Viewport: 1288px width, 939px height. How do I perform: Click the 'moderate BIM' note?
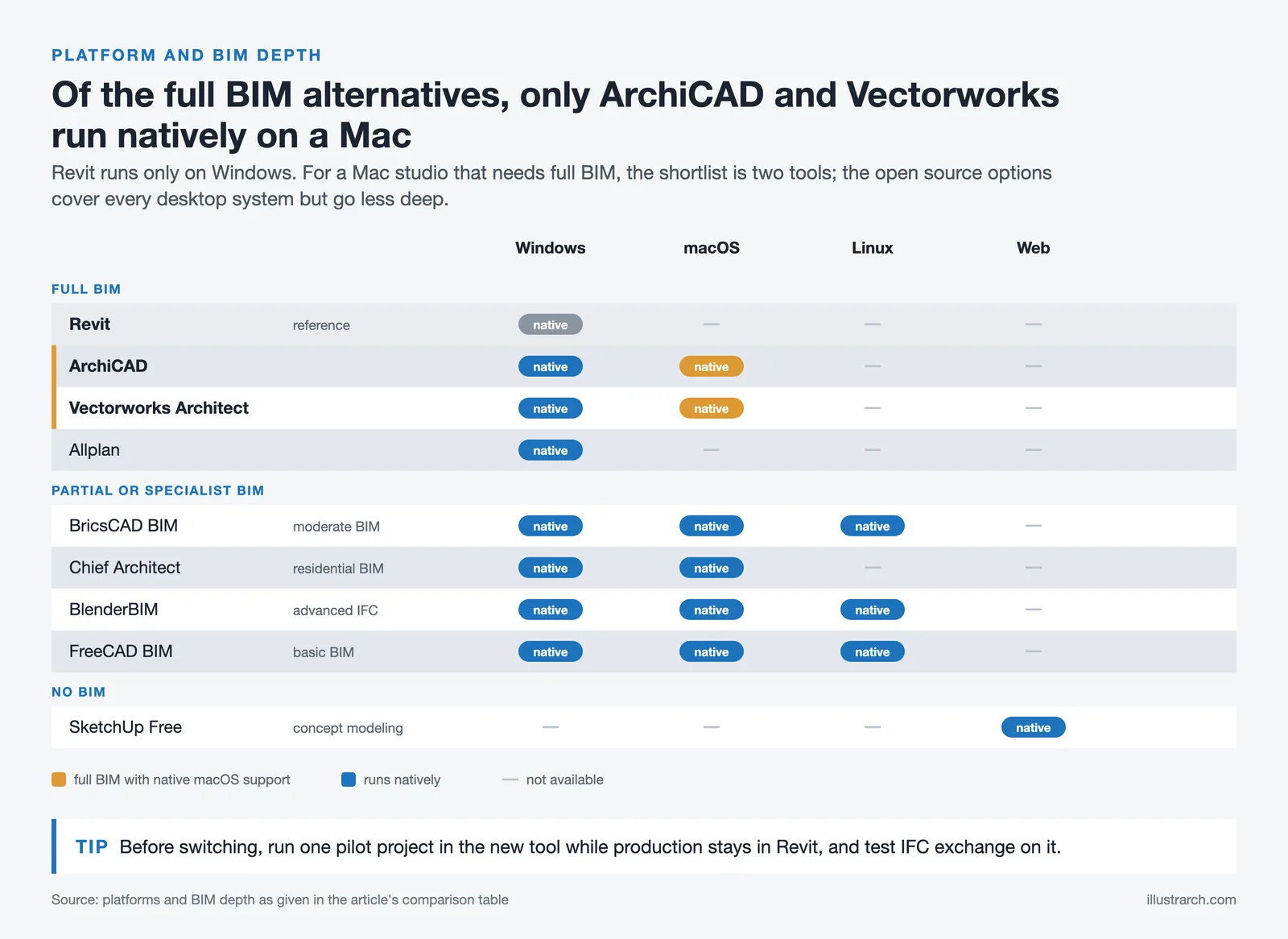[336, 527]
